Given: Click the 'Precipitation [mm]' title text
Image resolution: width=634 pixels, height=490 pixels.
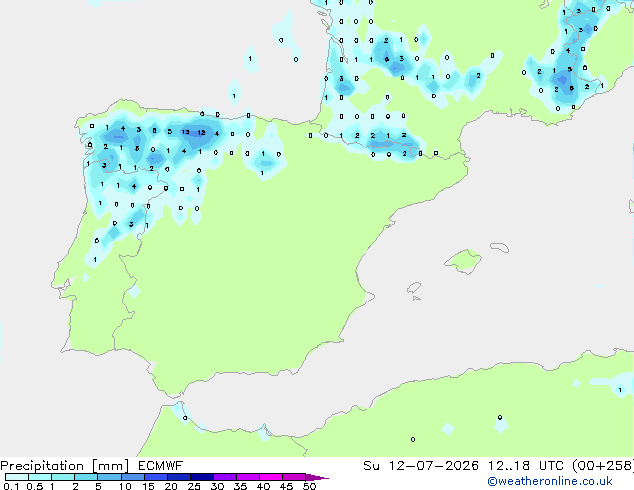Looking at the screenshot, I should (x=65, y=466).
